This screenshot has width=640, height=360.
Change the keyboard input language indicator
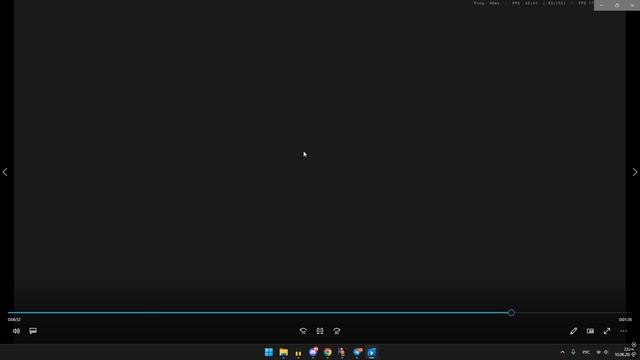point(586,352)
